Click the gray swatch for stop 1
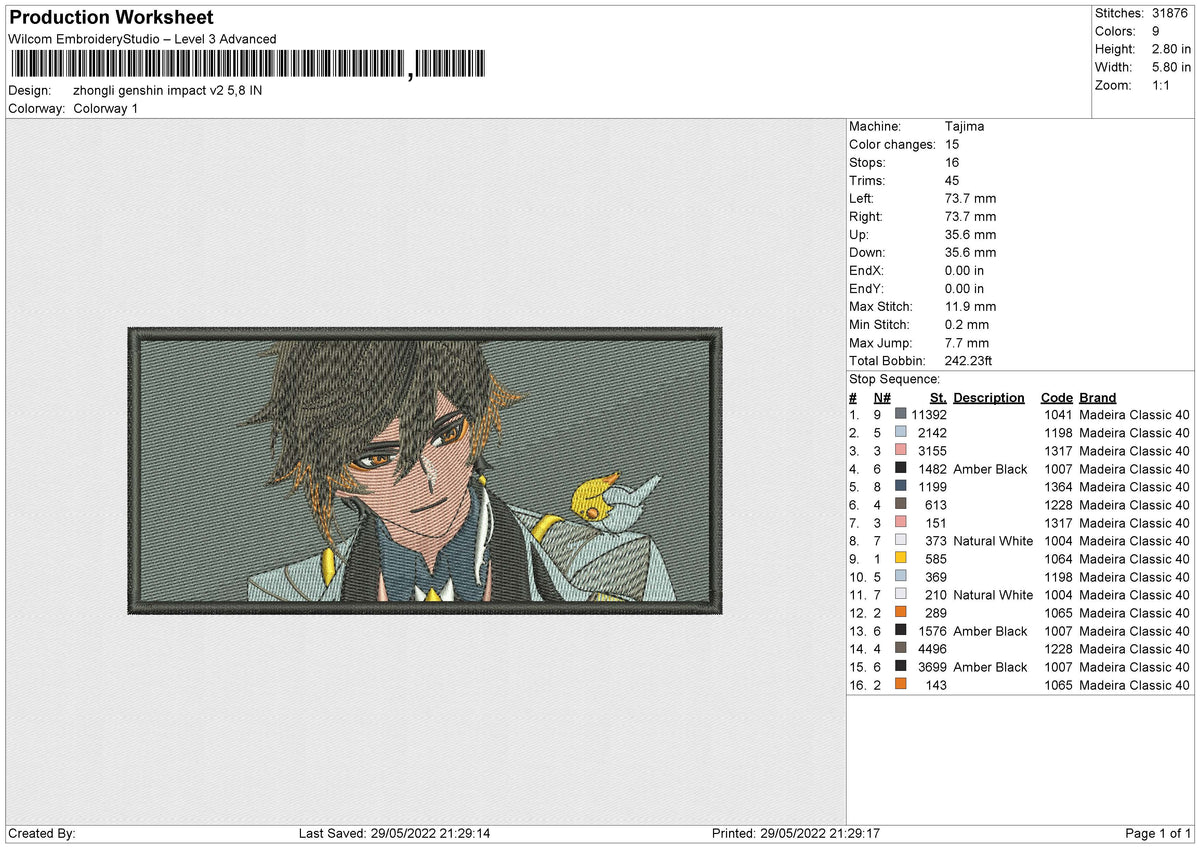 [901, 415]
